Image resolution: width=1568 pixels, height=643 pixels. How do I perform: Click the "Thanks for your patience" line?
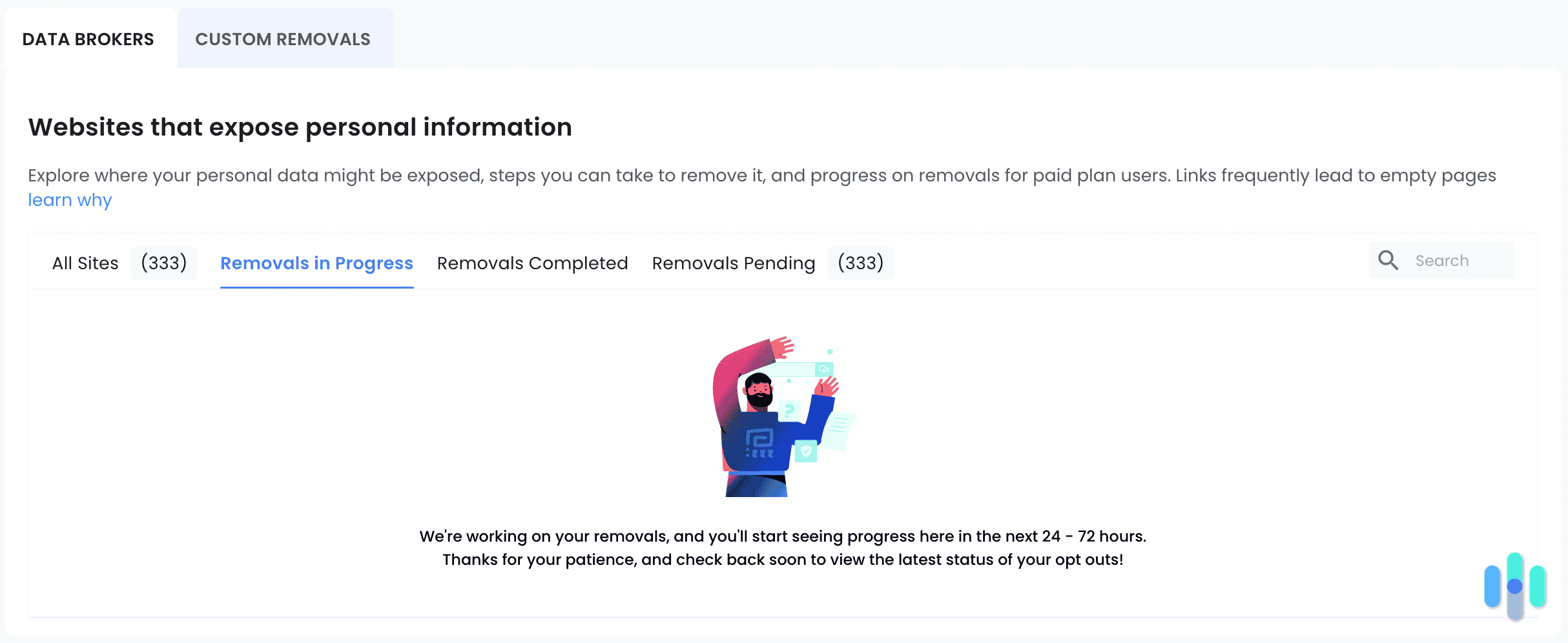783,560
